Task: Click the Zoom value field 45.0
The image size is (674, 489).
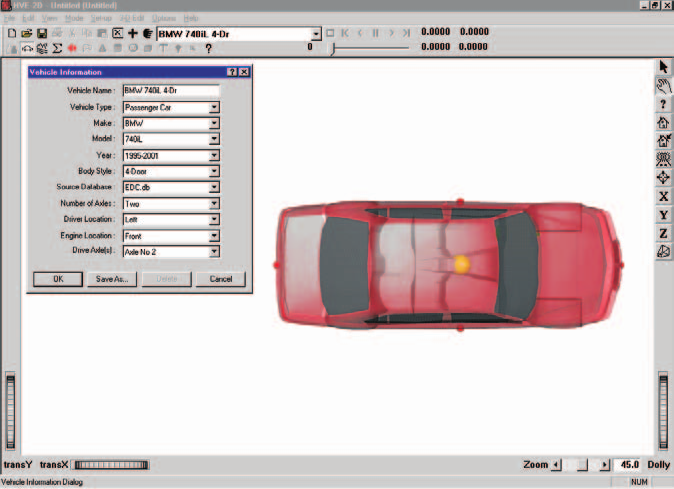Action: [x=627, y=465]
